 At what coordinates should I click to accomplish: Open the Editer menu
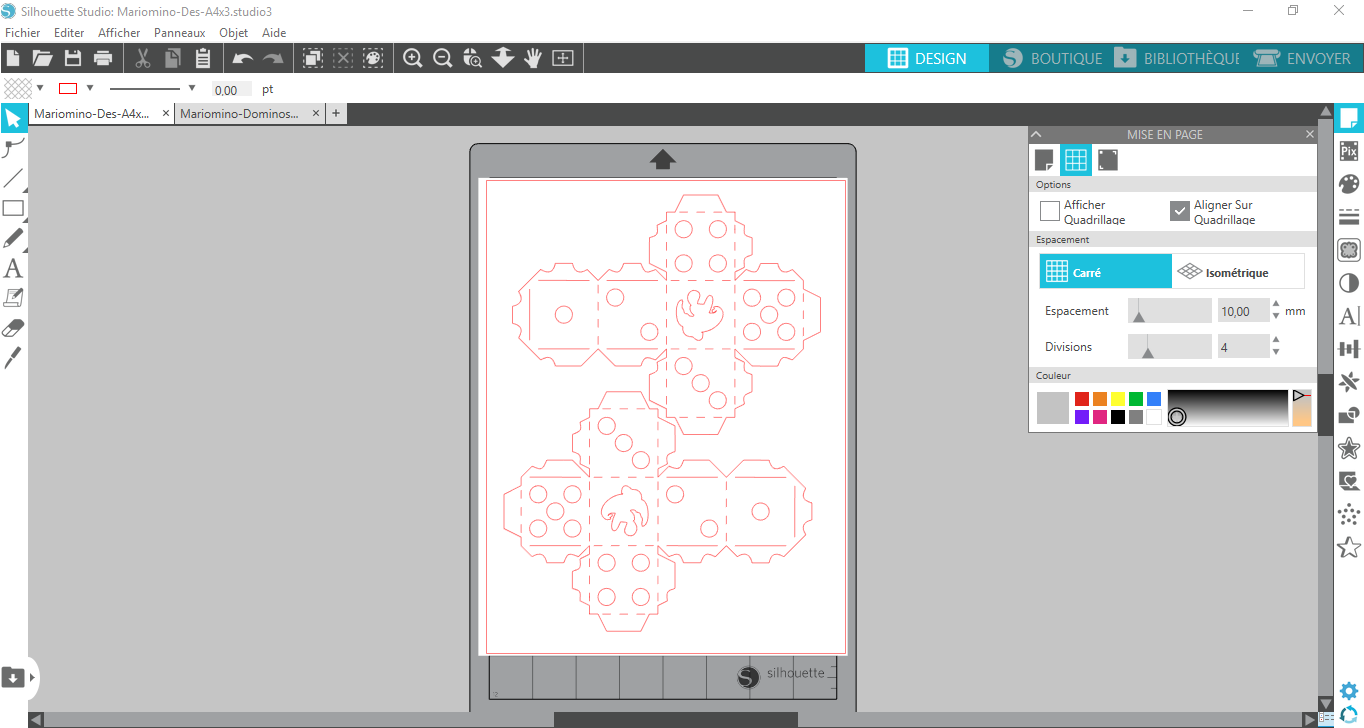69,33
